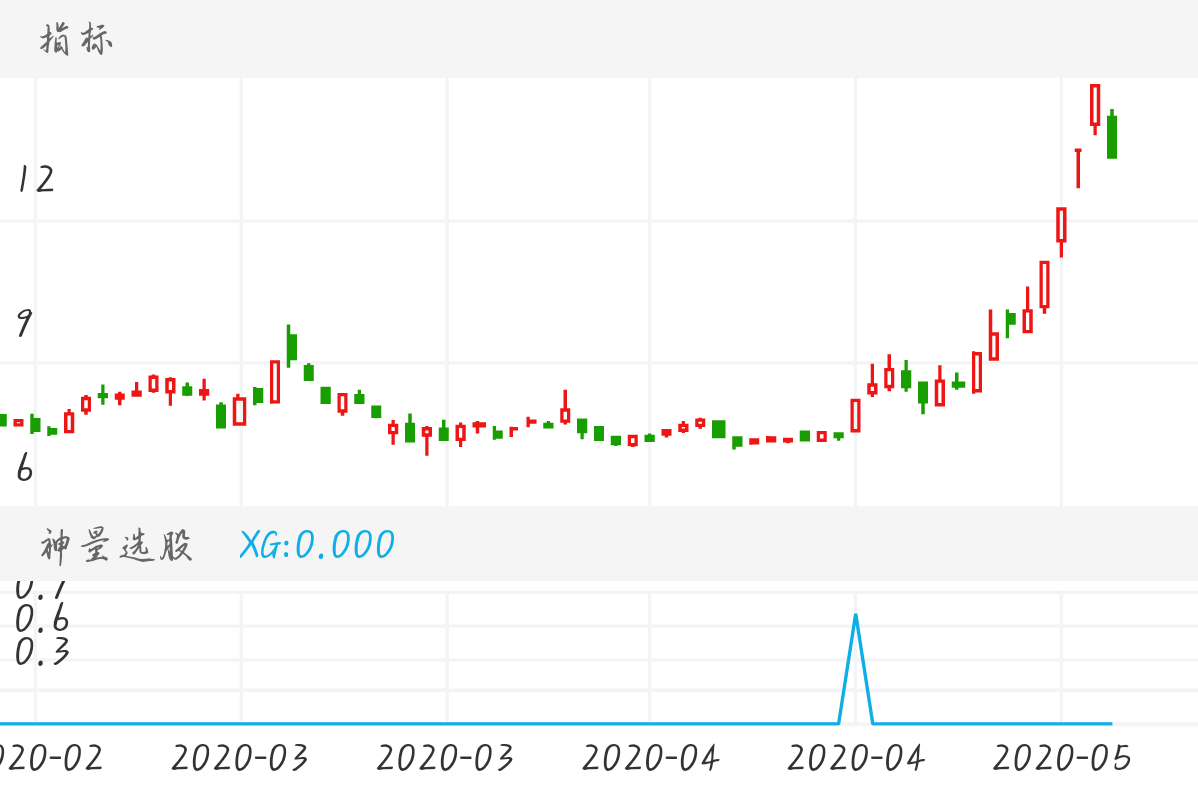Click the price axis label 9

pyautogui.click(x=24, y=324)
